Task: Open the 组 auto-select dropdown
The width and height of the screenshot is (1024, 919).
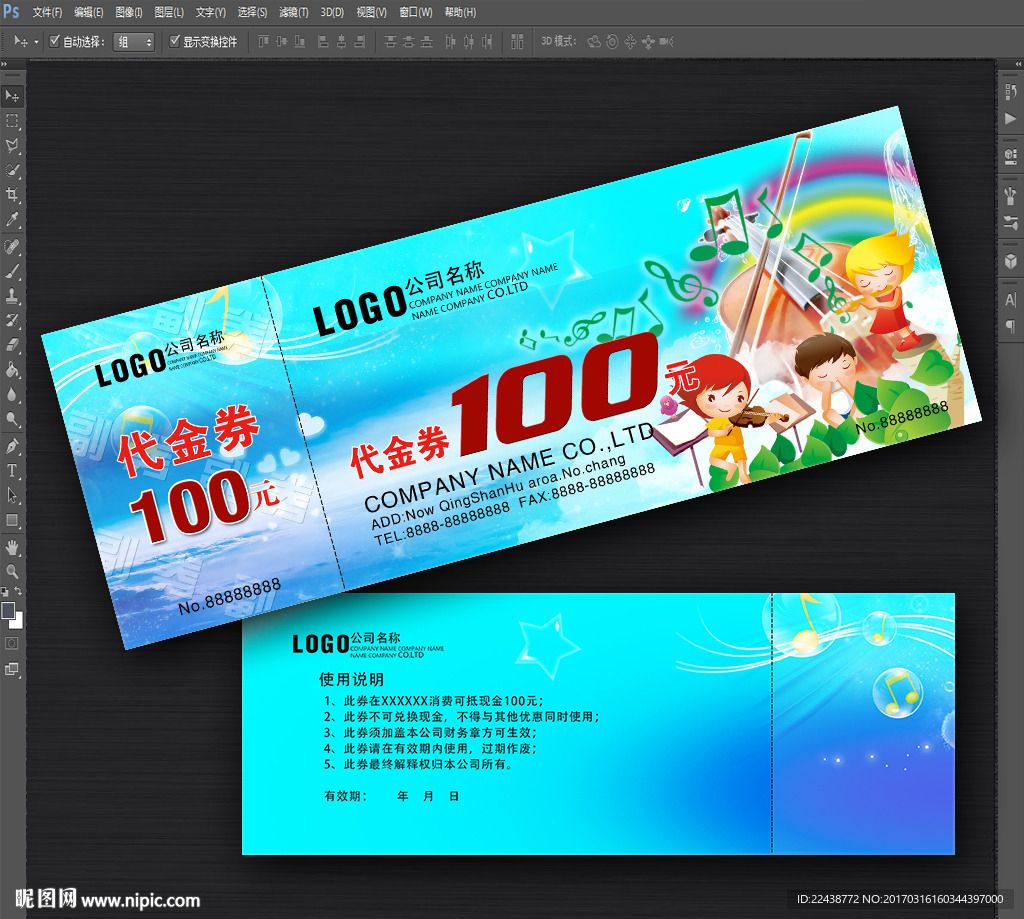Action: (134, 42)
